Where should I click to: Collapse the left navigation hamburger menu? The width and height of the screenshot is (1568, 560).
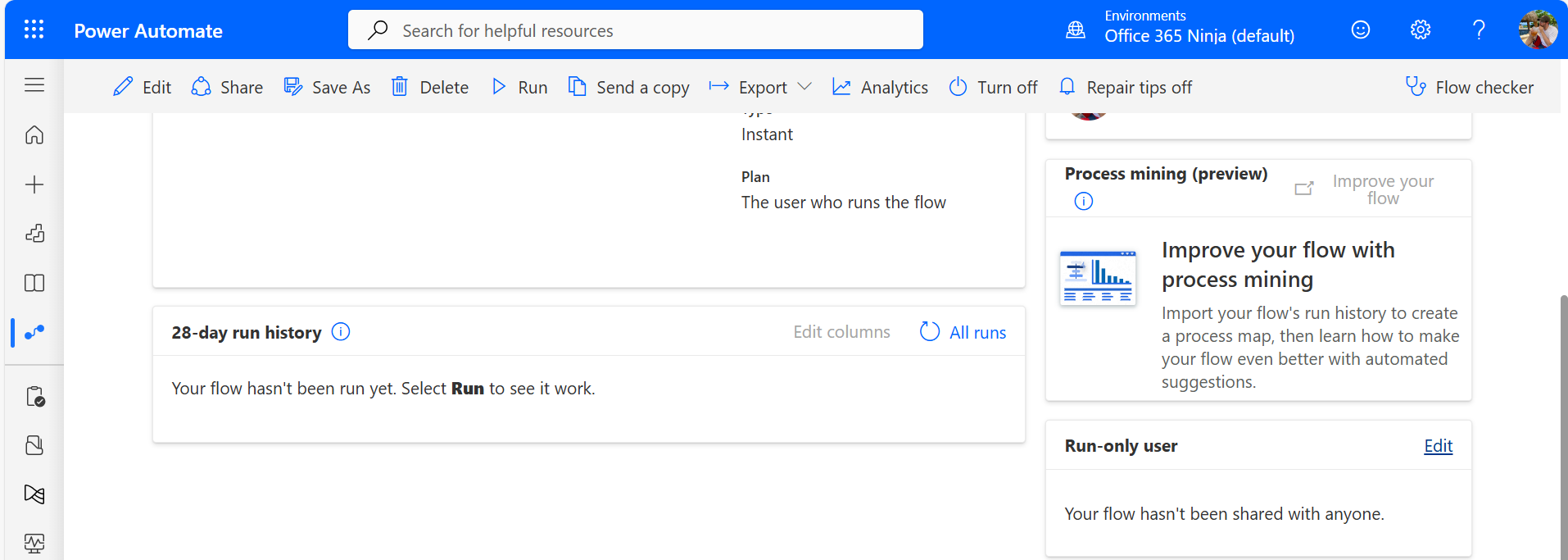pos(34,85)
